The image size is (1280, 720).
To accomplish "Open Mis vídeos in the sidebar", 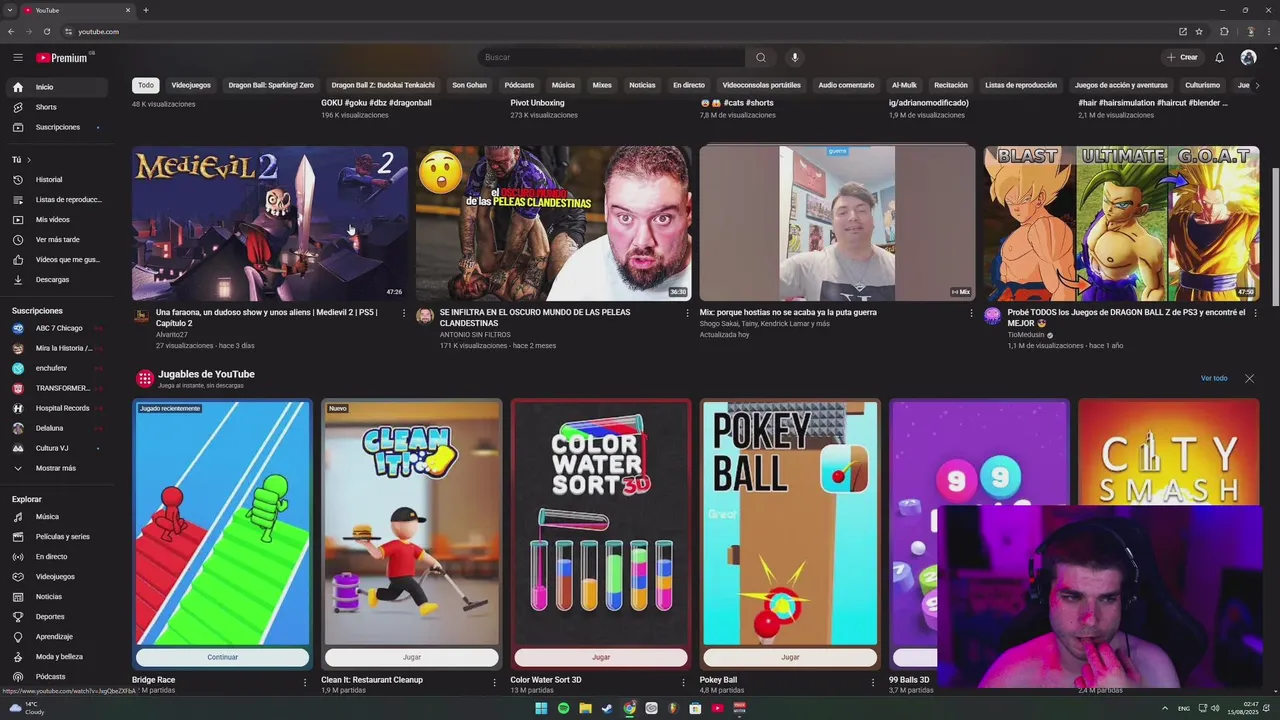I will pos(58,220).
